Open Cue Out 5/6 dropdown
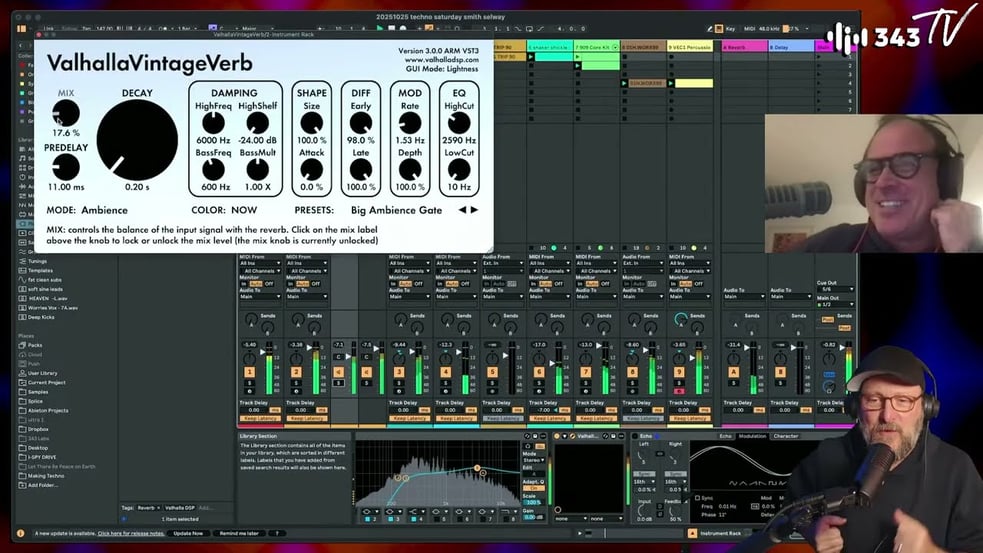This screenshot has width=983, height=553. 835,289
